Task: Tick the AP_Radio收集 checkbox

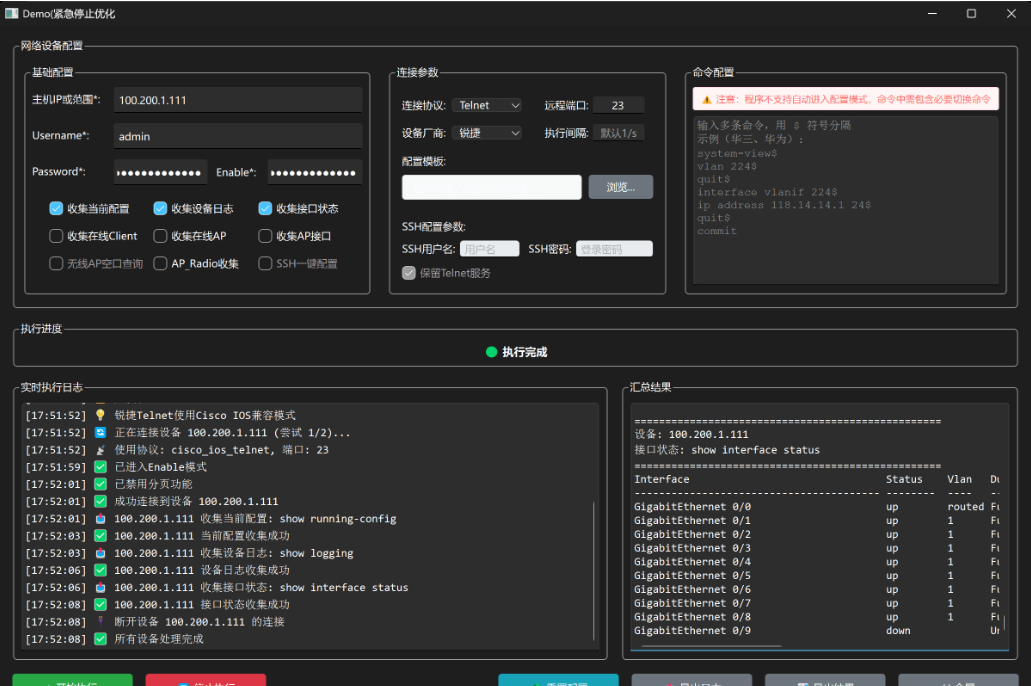Action: 160,264
